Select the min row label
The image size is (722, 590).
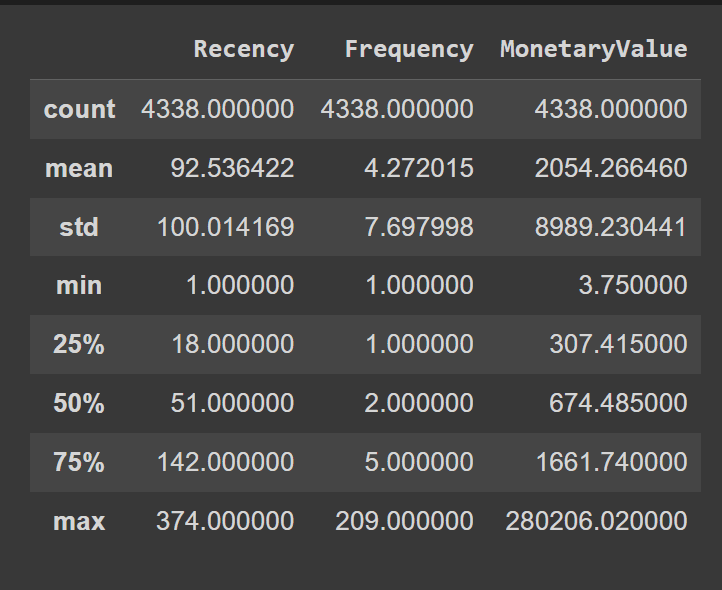(79, 286)
